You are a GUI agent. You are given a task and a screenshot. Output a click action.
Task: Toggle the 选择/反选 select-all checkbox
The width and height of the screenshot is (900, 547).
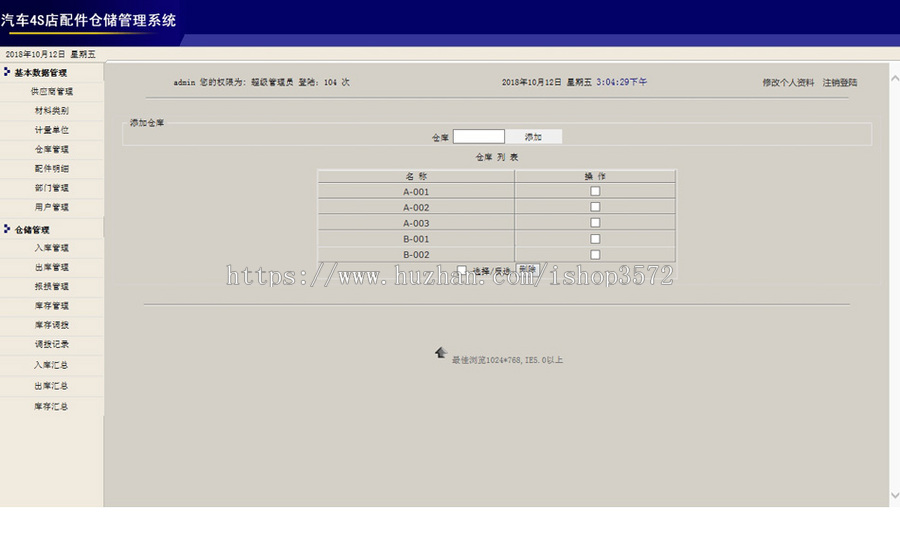[461, 270]
